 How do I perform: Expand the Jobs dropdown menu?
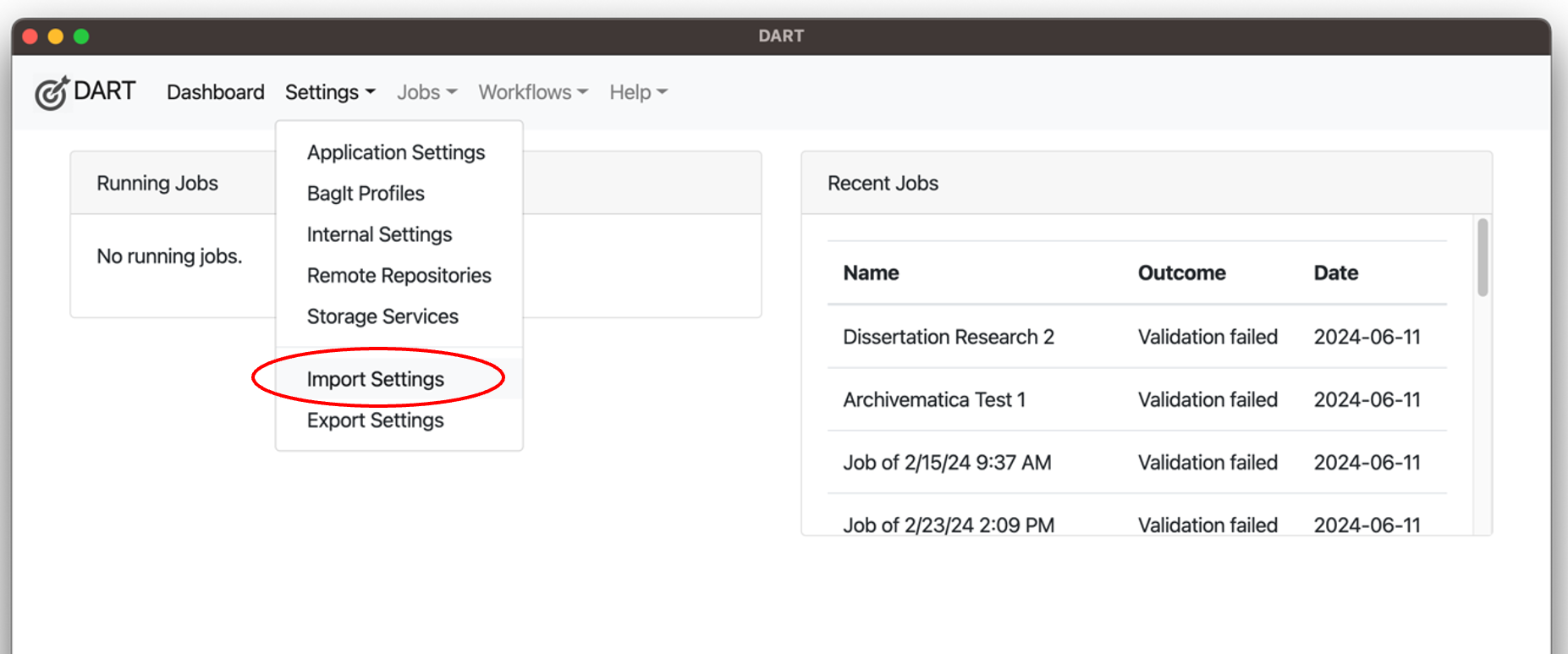427,92
